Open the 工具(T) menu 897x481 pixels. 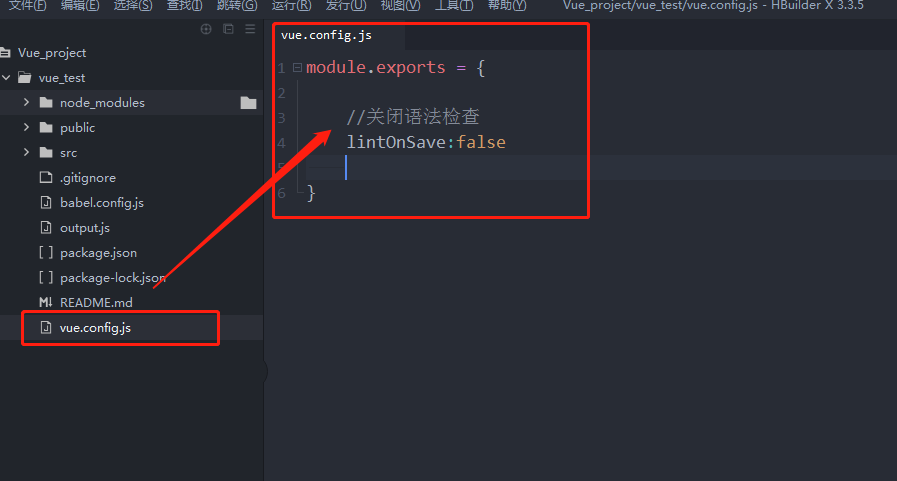point(454,6)
